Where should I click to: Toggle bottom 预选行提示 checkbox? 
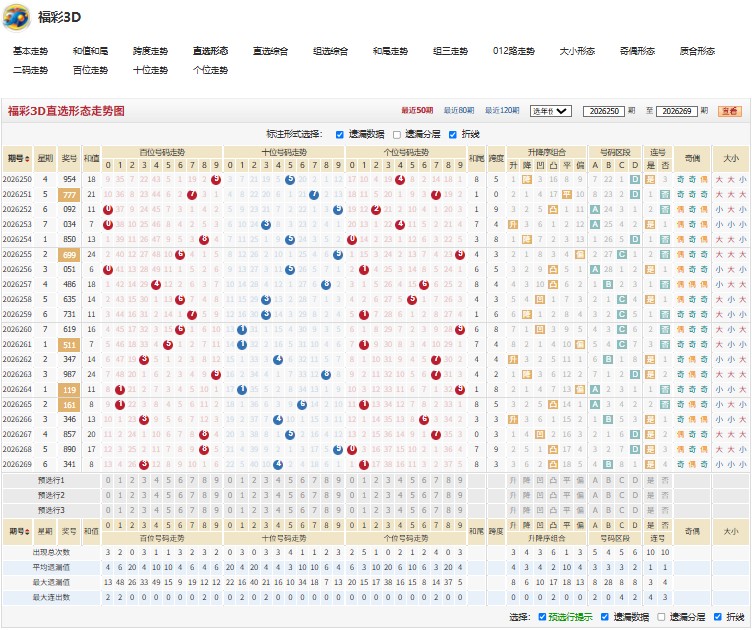pos(542,617)
